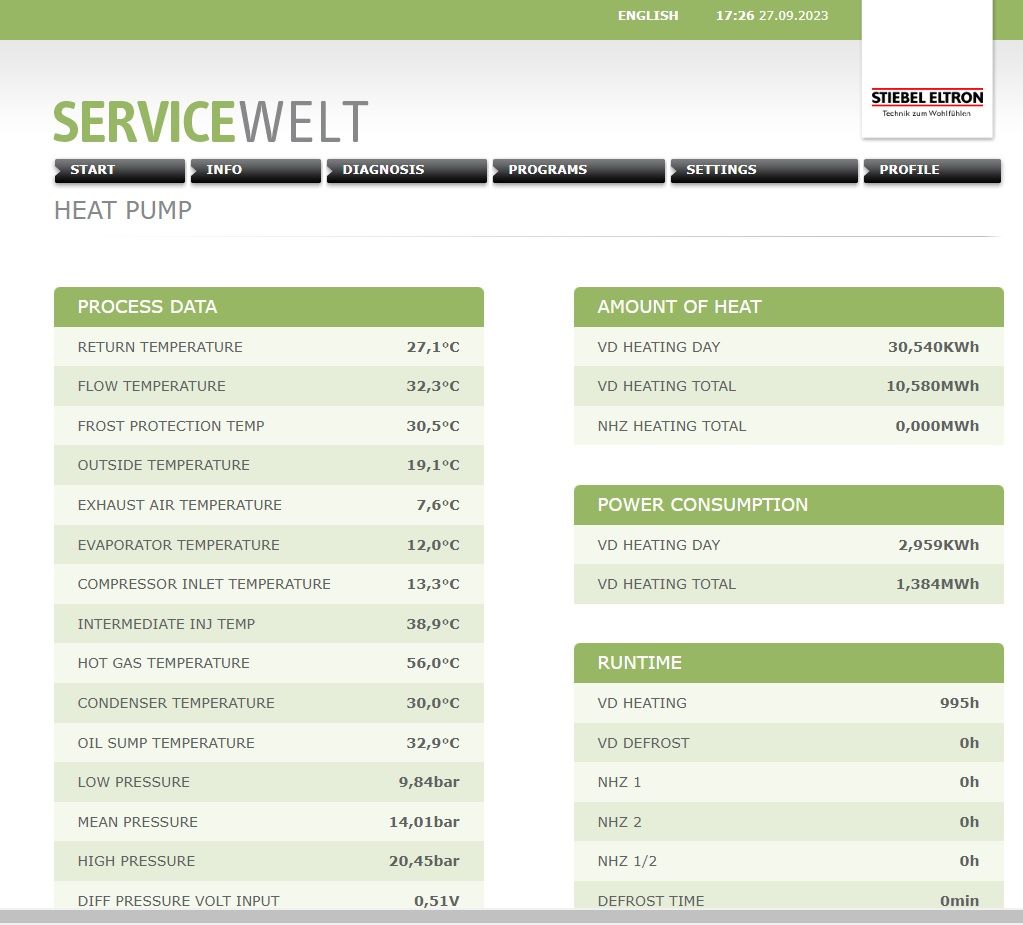
Task: Click the ENGLISH language link
Action: [648, 16]
